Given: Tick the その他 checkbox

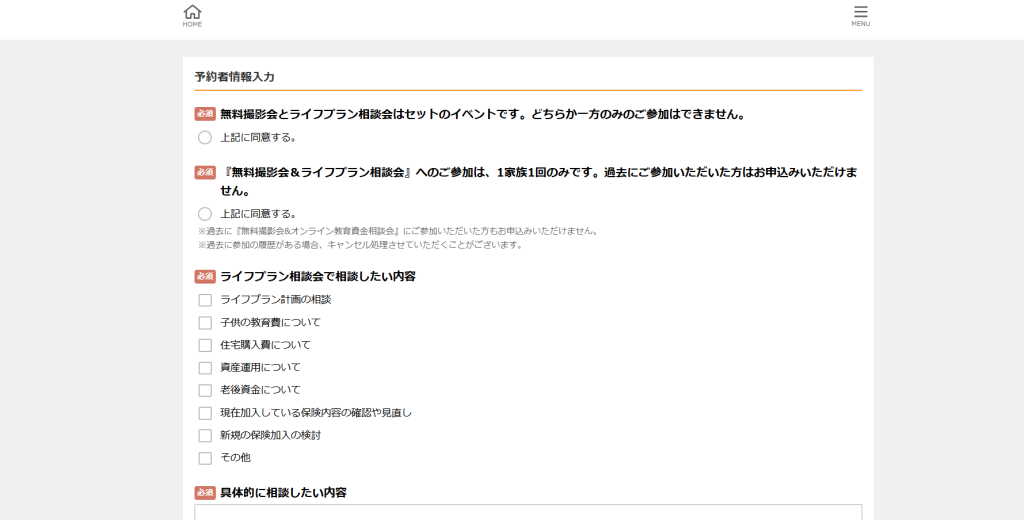Looking at the screenshot, I should click(205, 458).
